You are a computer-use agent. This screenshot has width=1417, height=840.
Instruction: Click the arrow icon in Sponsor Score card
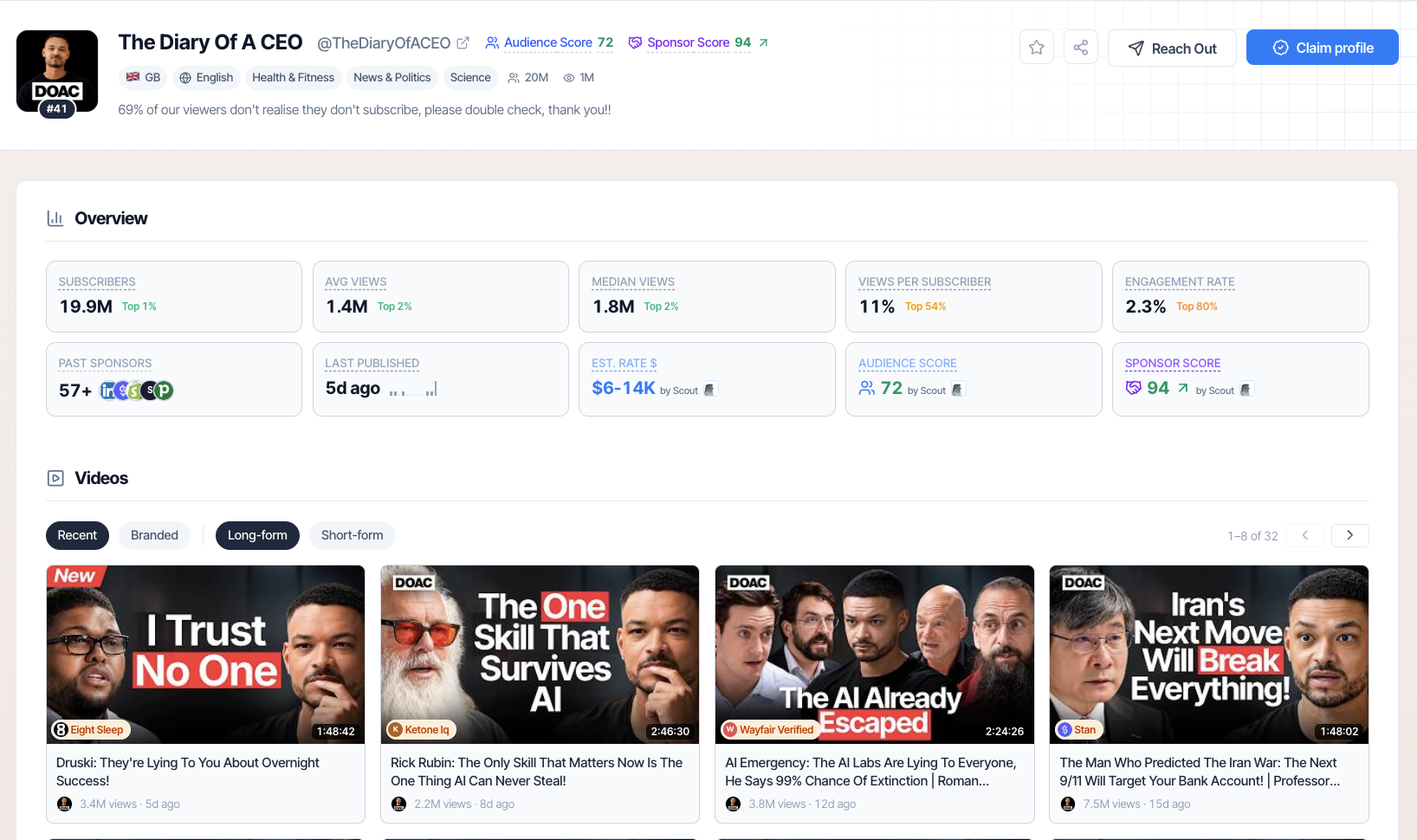(x=1183, y=388)
